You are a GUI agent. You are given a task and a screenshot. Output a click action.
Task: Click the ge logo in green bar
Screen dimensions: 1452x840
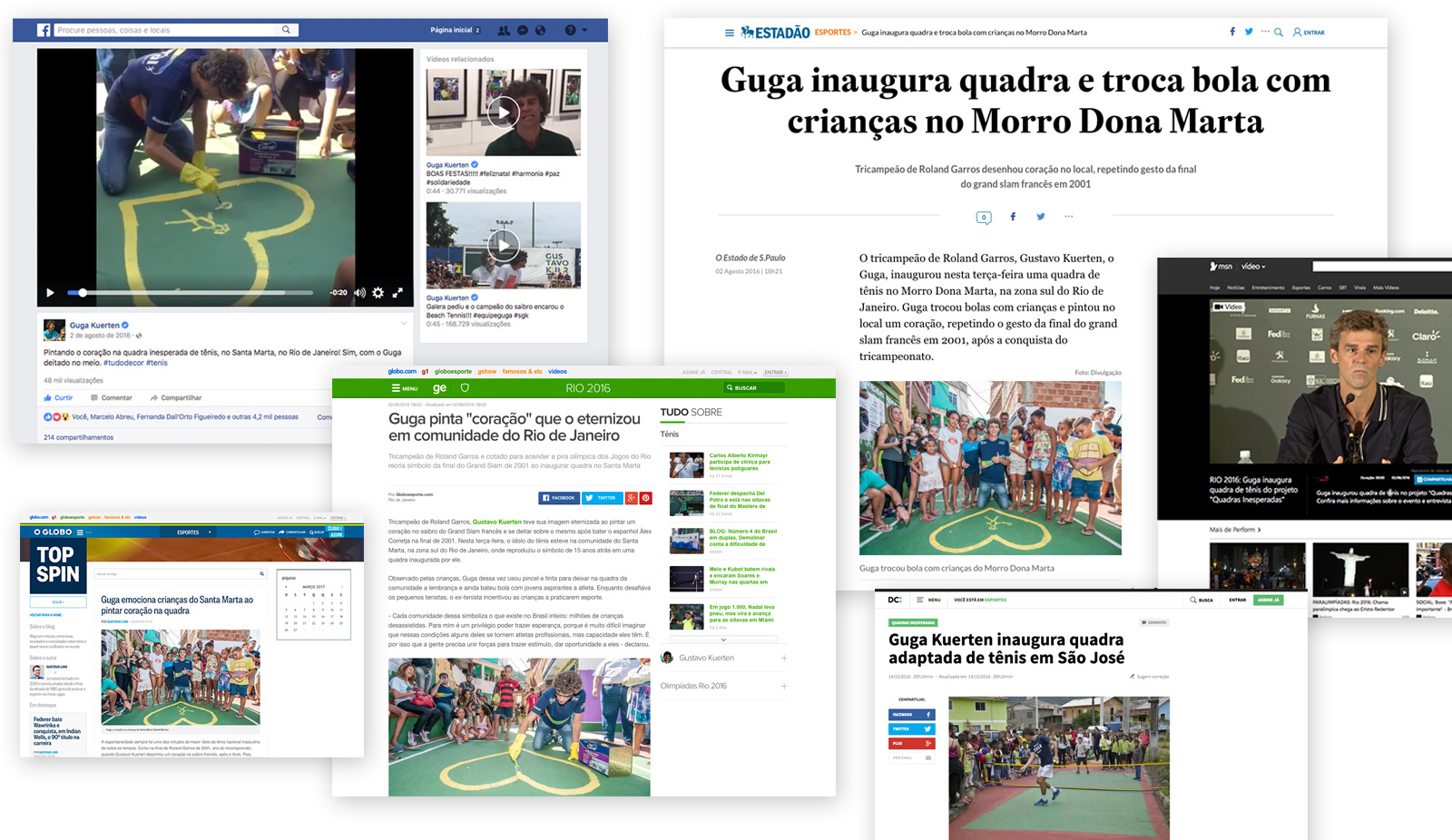(439, 388)
